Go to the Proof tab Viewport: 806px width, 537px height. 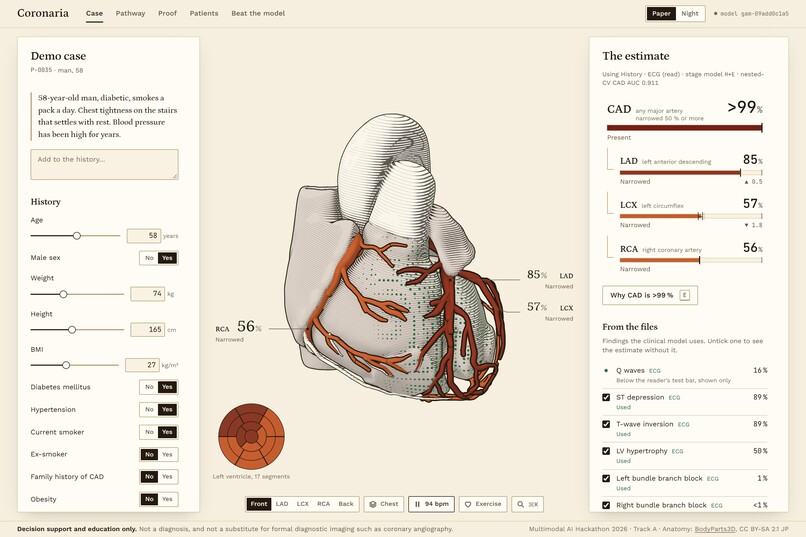pos(167,13)
